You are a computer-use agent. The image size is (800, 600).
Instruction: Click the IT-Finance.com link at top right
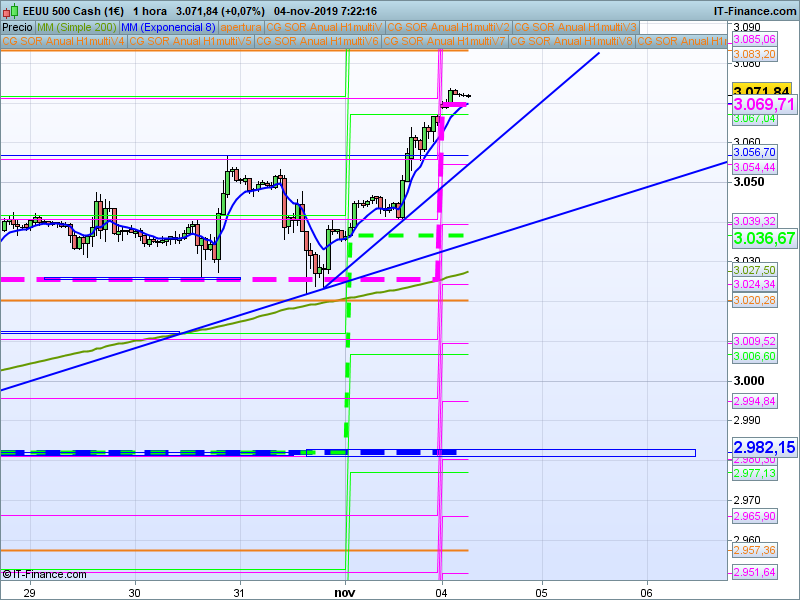[x=755, y=11]
